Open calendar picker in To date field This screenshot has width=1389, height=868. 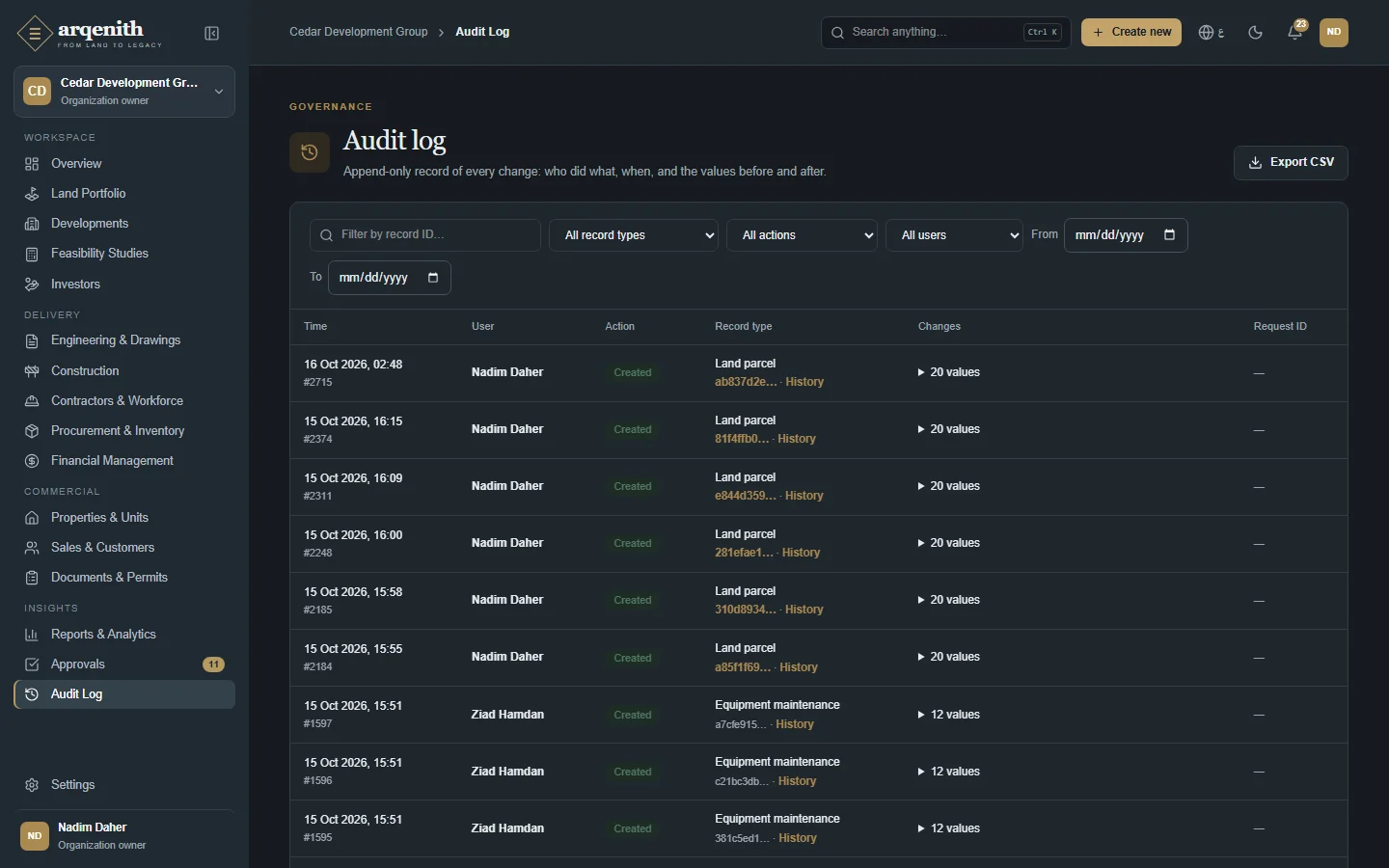433,278
